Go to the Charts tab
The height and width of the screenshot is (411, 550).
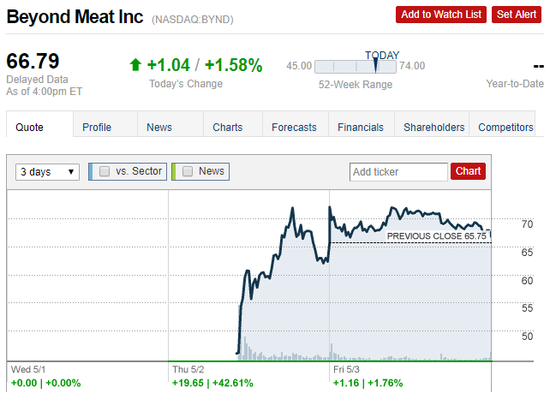228,127
